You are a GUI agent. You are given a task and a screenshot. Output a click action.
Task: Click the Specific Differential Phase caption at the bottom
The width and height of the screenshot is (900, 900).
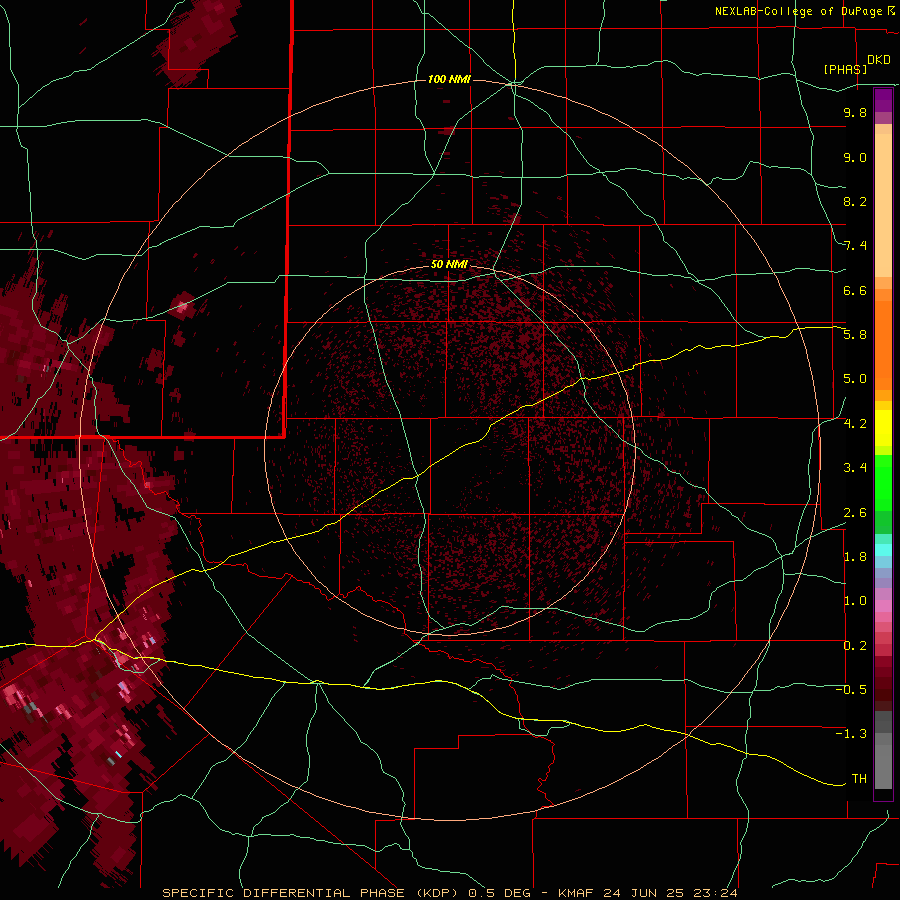point(449,893)
